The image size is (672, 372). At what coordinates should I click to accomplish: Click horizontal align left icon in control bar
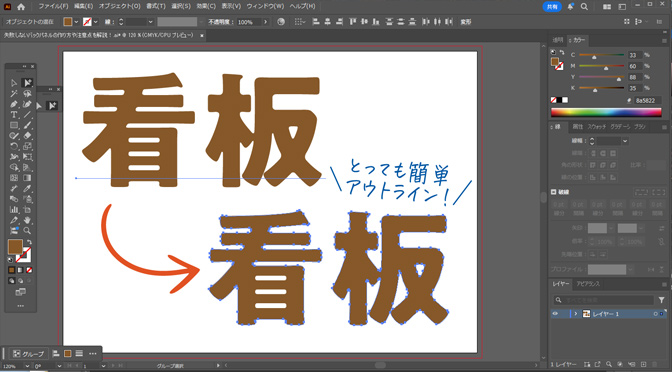pyautogui.click(x=316, y=21)
